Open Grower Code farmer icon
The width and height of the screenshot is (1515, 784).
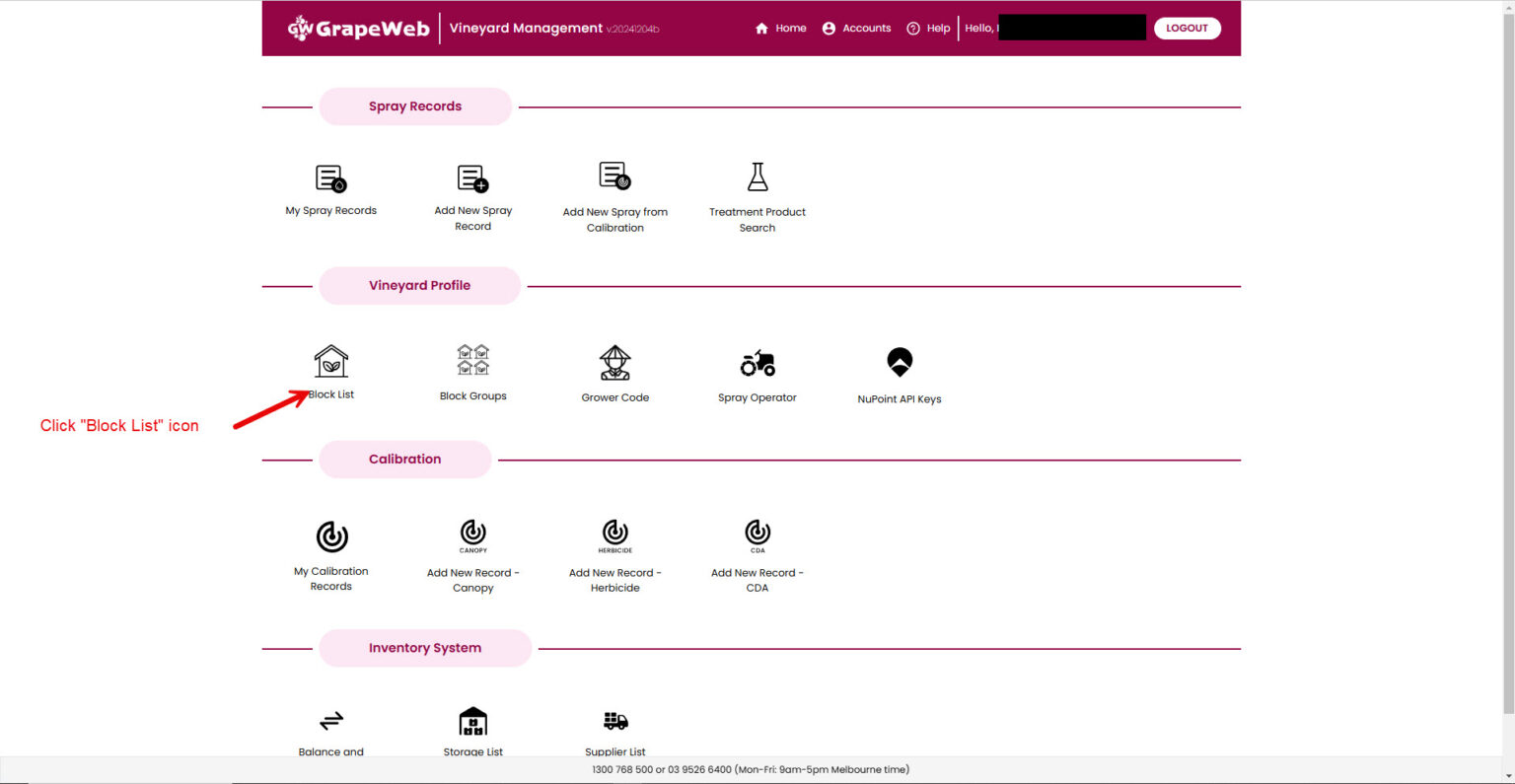[614, 362]
